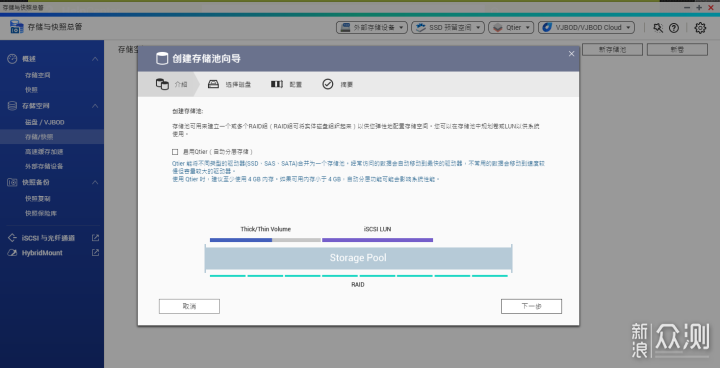Open the external-link icon beside HybridMount
The image size is (720, 368).
click(x=95, y=253)
